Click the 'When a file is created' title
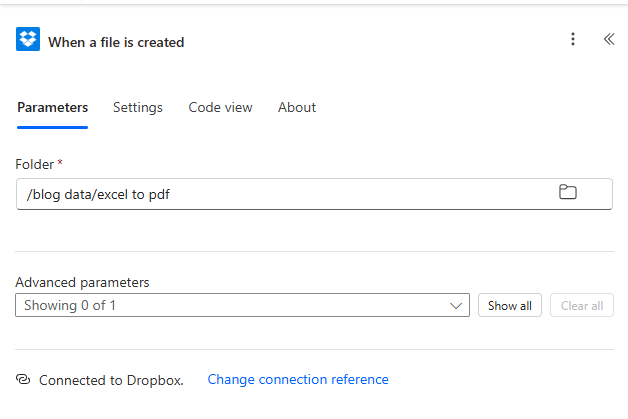The width and height of the screenshot is (628, 419). click(116, 42)
